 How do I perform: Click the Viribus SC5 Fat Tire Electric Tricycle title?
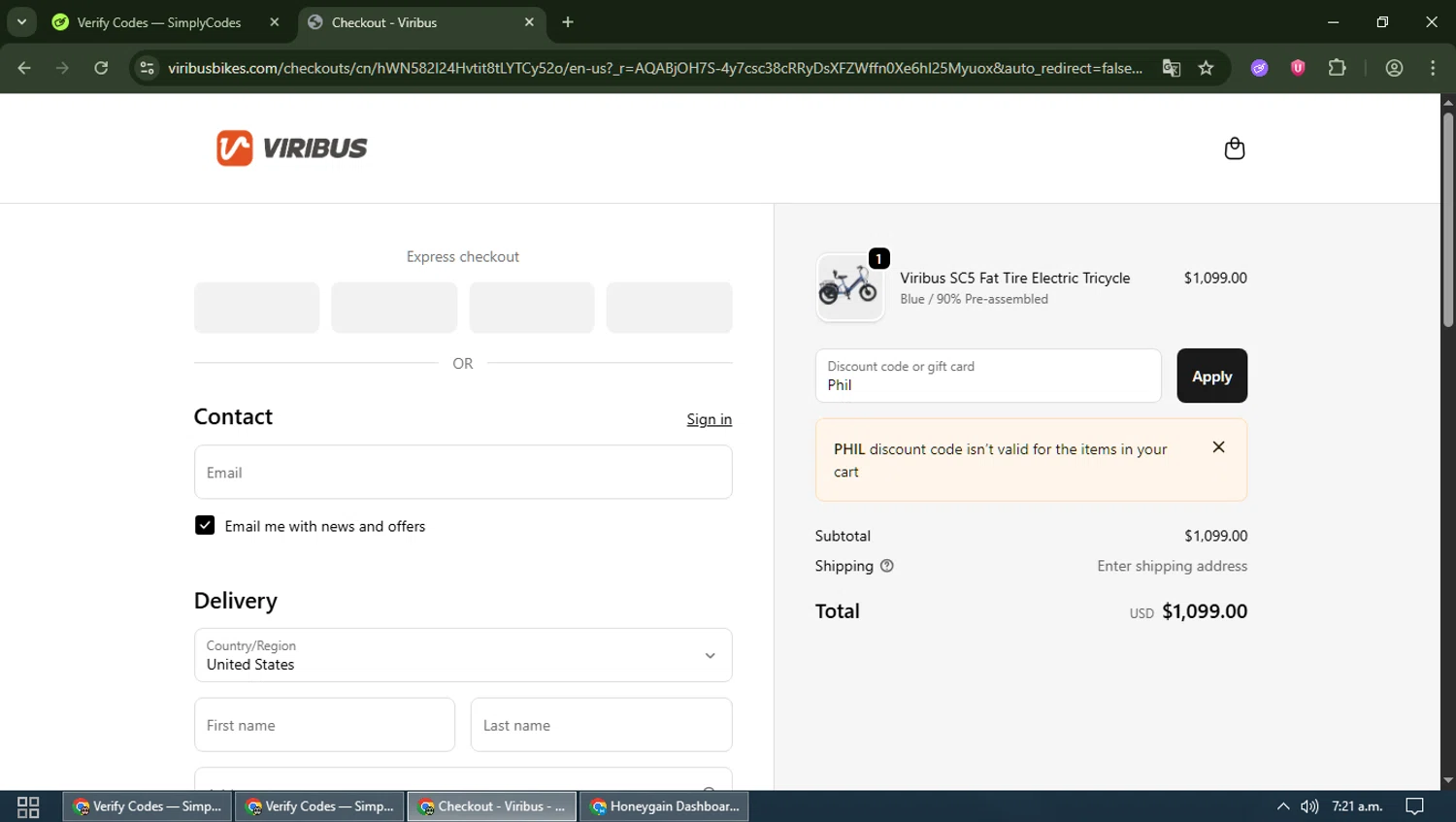[1014, 278]
